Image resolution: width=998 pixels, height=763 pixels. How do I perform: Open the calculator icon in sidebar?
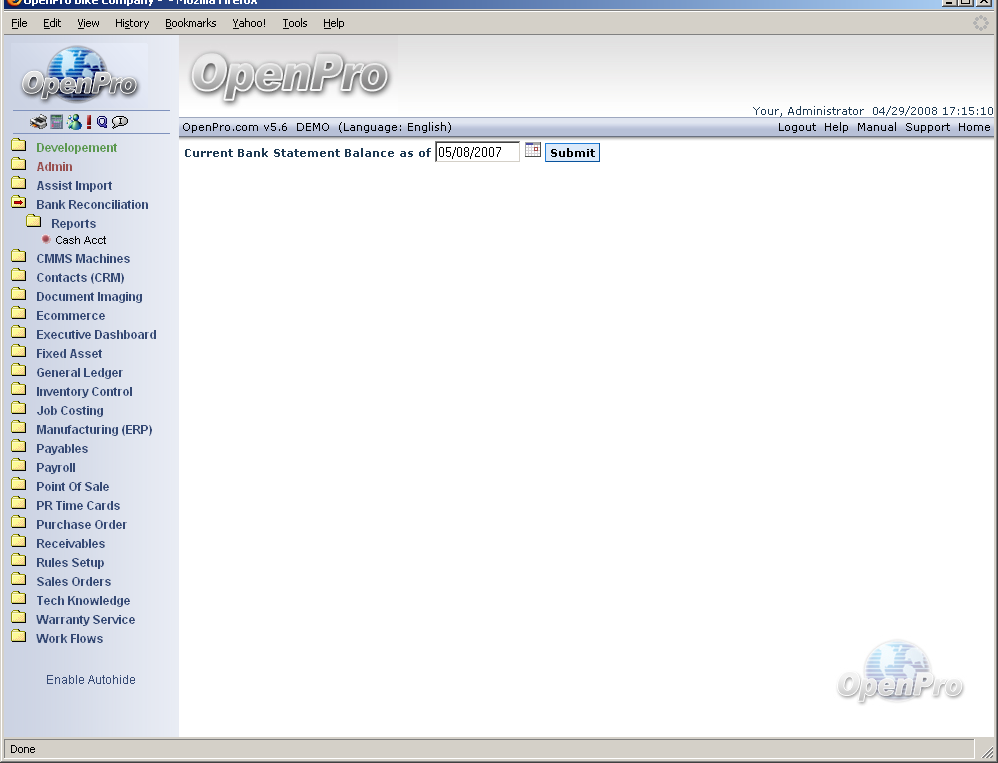tap(57, 122)
